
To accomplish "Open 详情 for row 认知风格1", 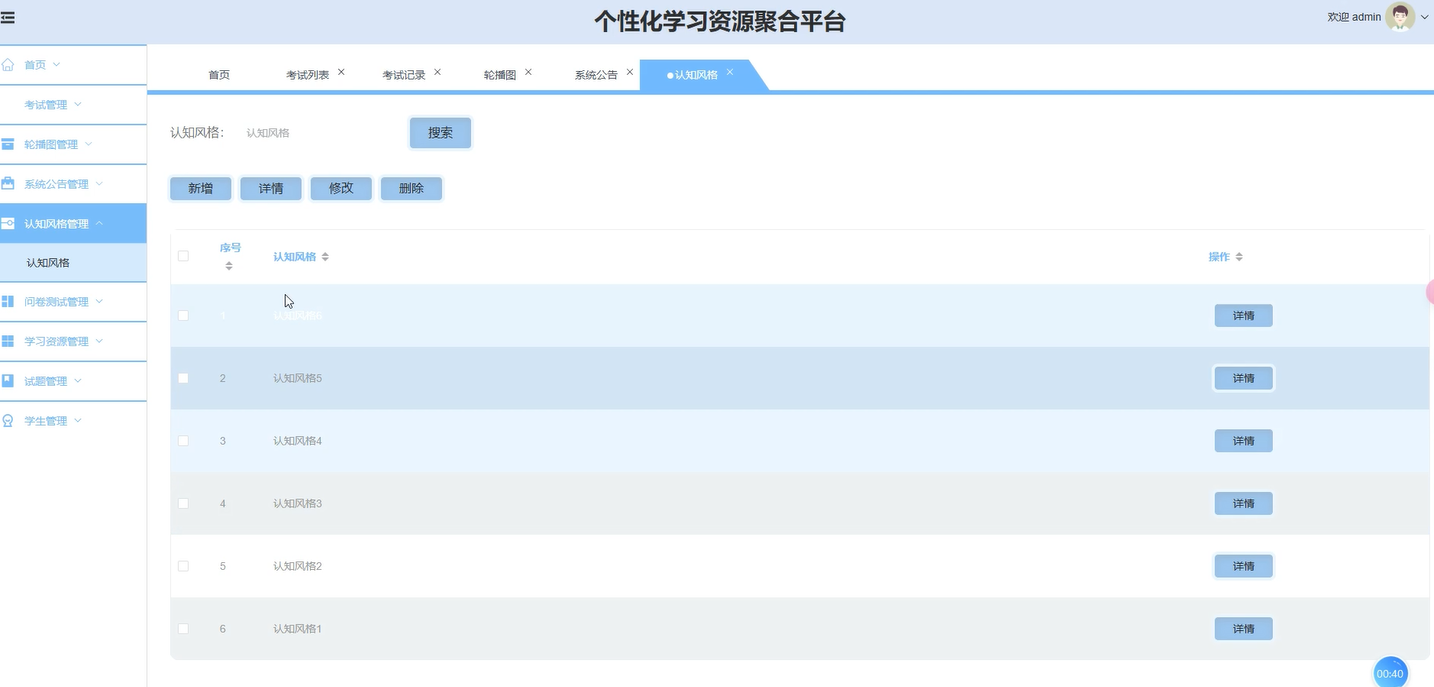I will click(x=1243, y=629).
